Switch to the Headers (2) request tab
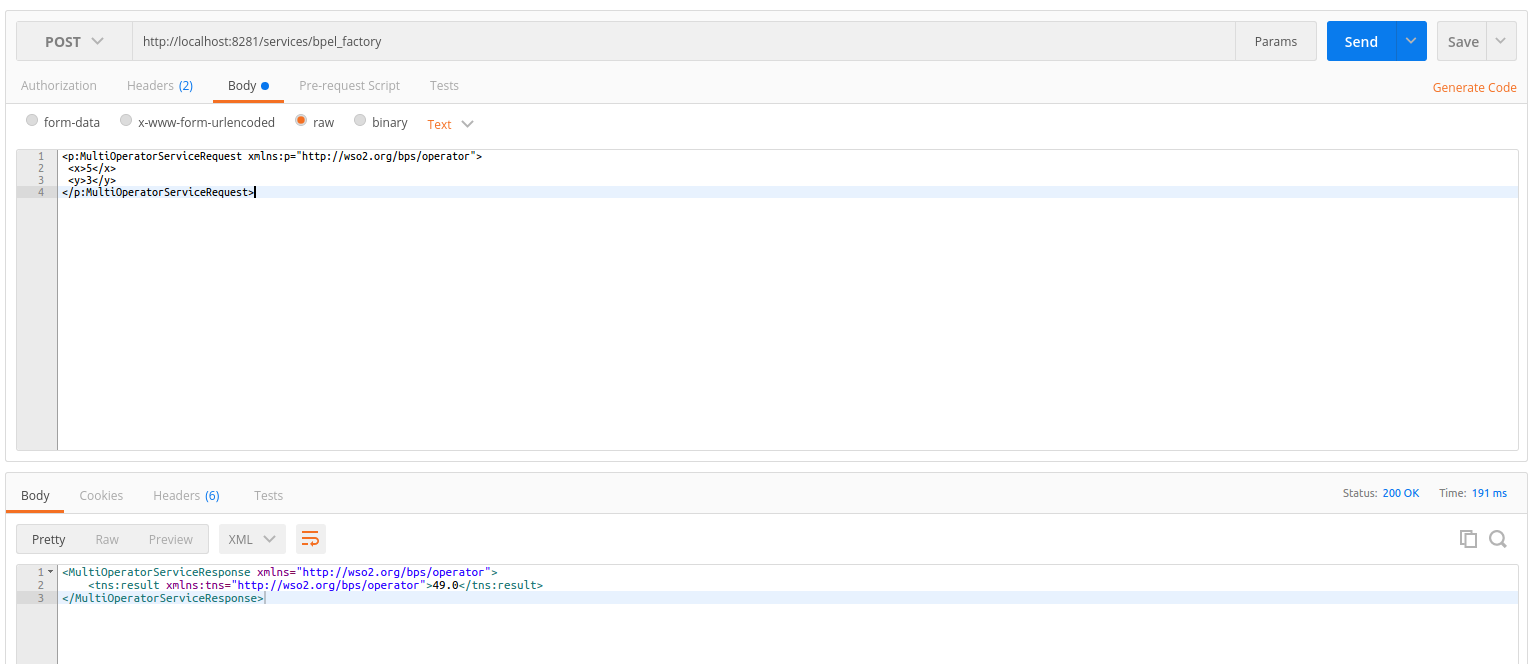This screenshot has height=664, width=1535. 160,85
